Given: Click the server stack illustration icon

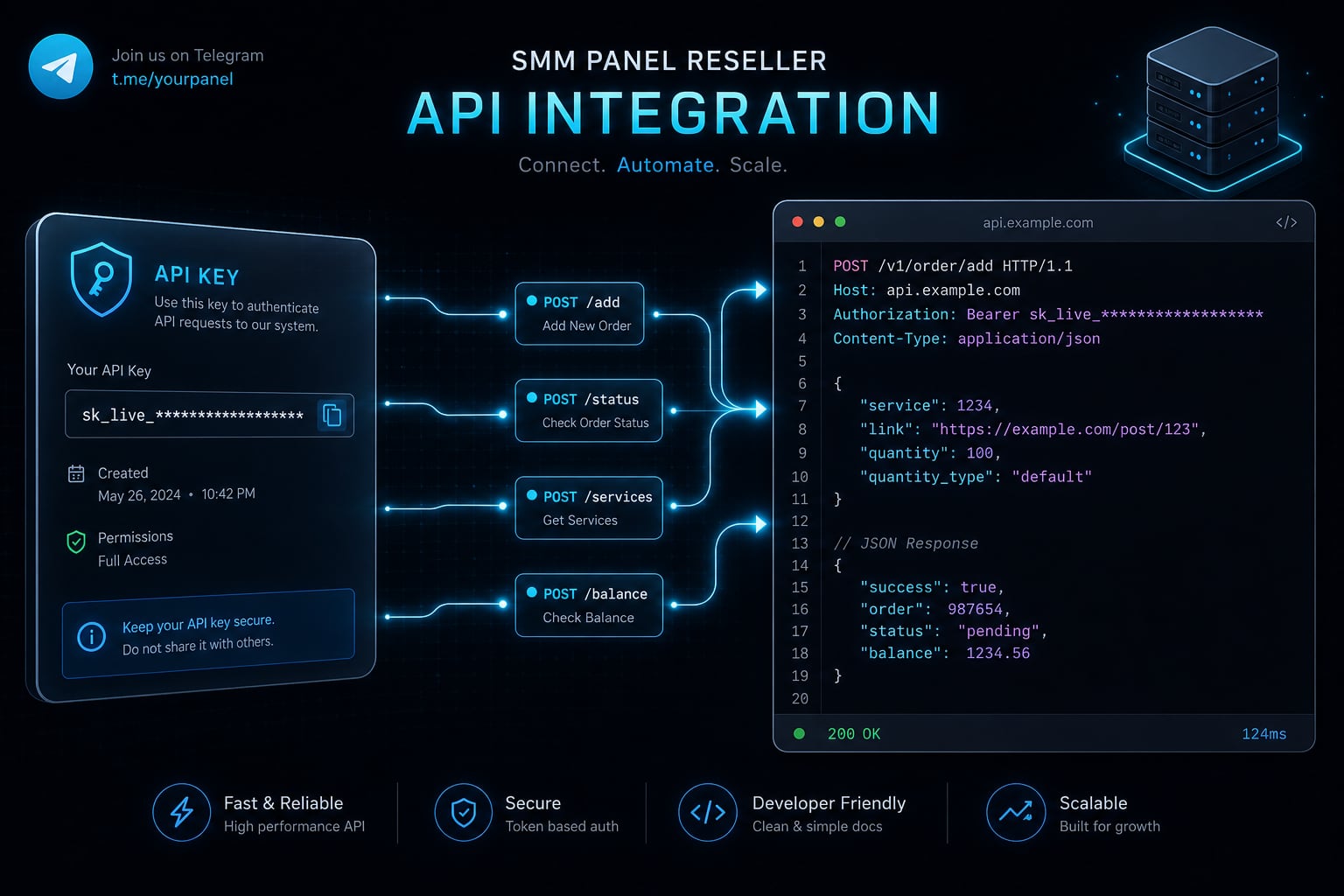Looking at the screenshot, I should click(x=1213, y=108).
